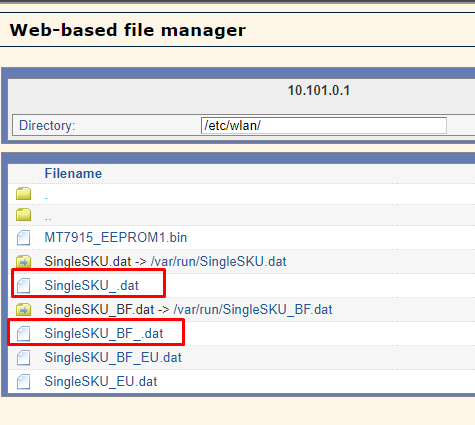The image size is (475, 425).
Task: Open SingleSKU_BF.dat symlink entry
Action: pyautogui.click(x=188, y=310)
